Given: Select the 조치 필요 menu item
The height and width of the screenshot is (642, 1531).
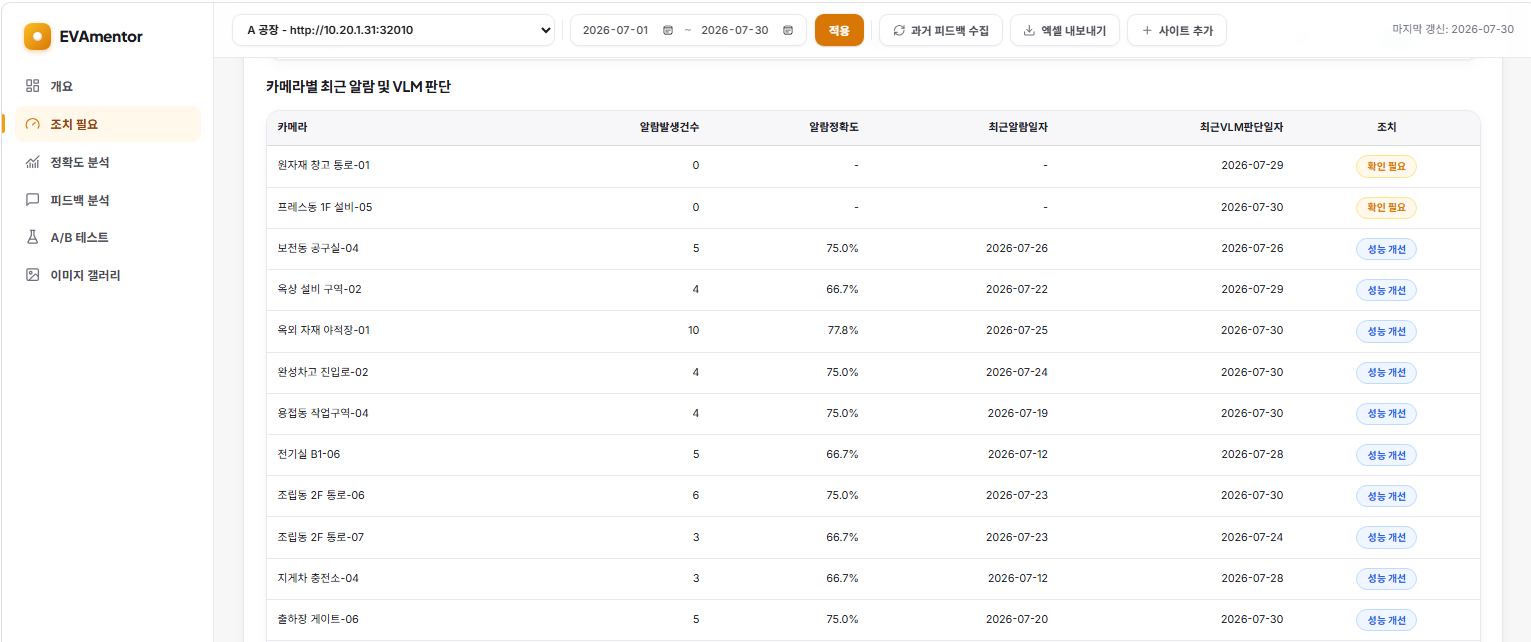Looking at the screenshot, I should (x=108, y=124).
